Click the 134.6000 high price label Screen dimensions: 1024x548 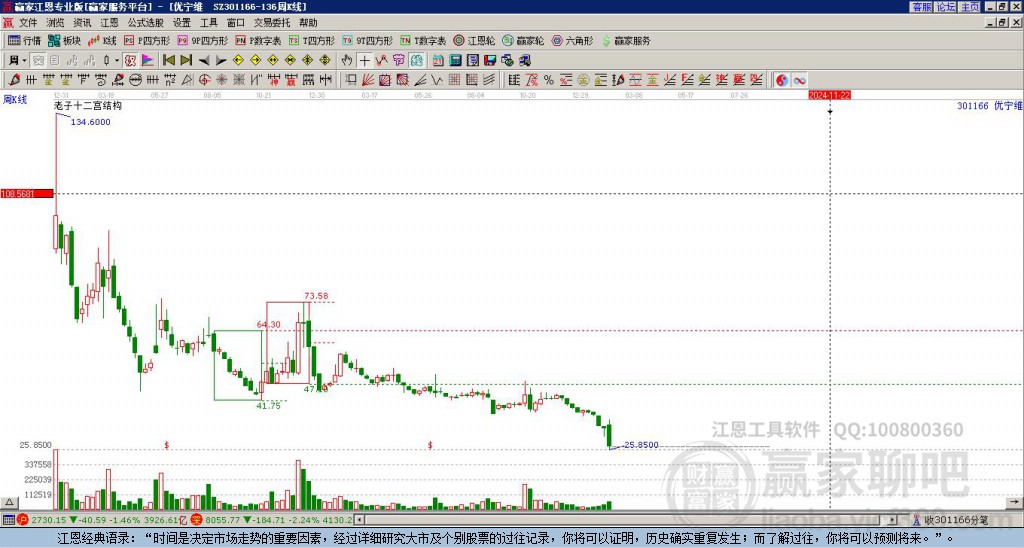pos(91,122)
